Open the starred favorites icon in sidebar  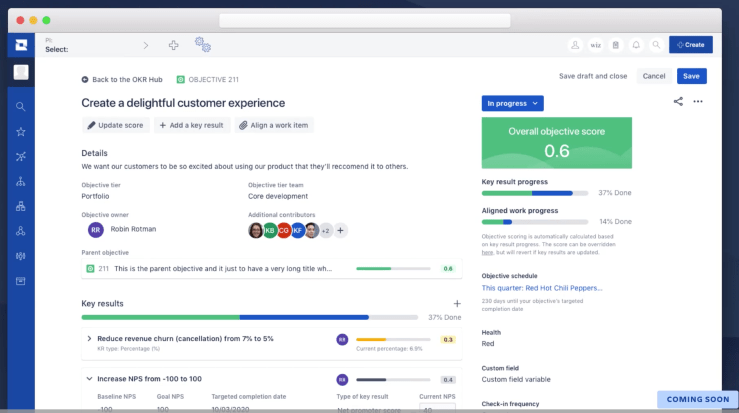pyautogui.click(x=20, y=131)
